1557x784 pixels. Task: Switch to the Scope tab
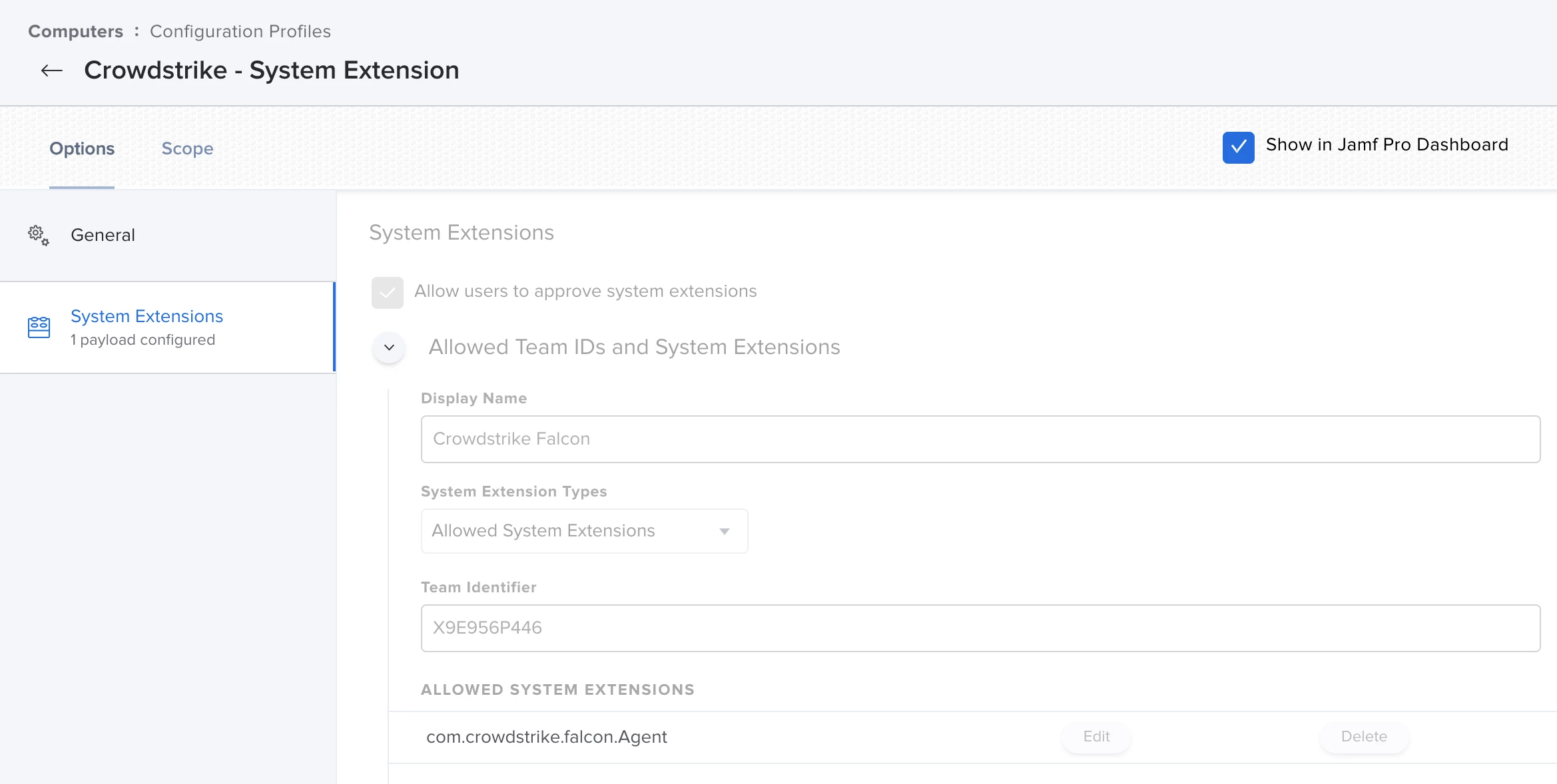click(x=187, y=148)
